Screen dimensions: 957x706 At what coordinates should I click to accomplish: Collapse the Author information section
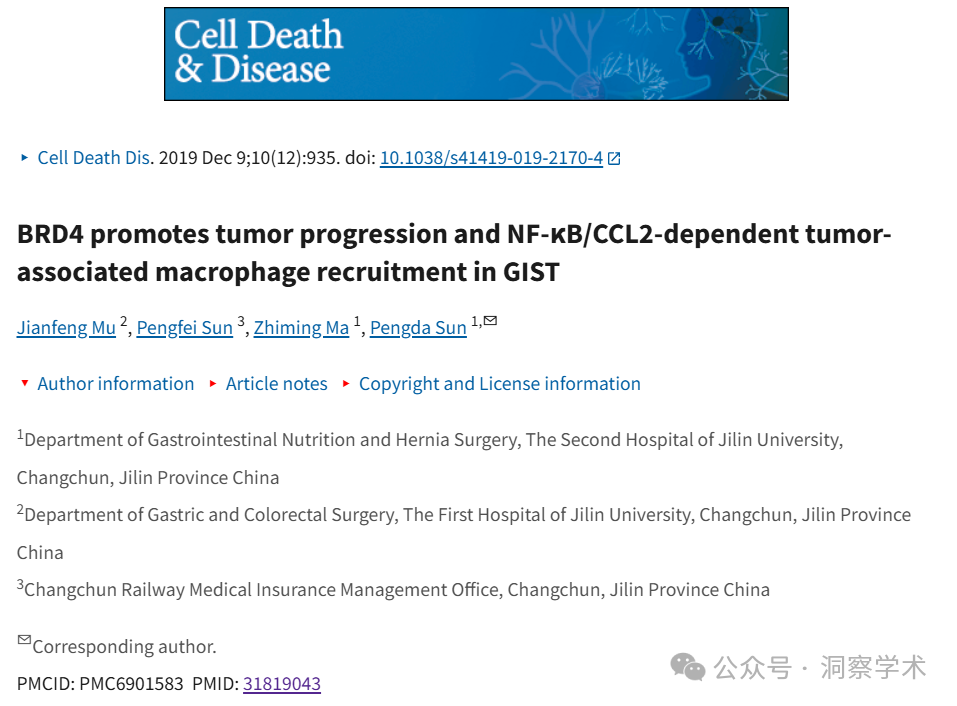(115, 384)
